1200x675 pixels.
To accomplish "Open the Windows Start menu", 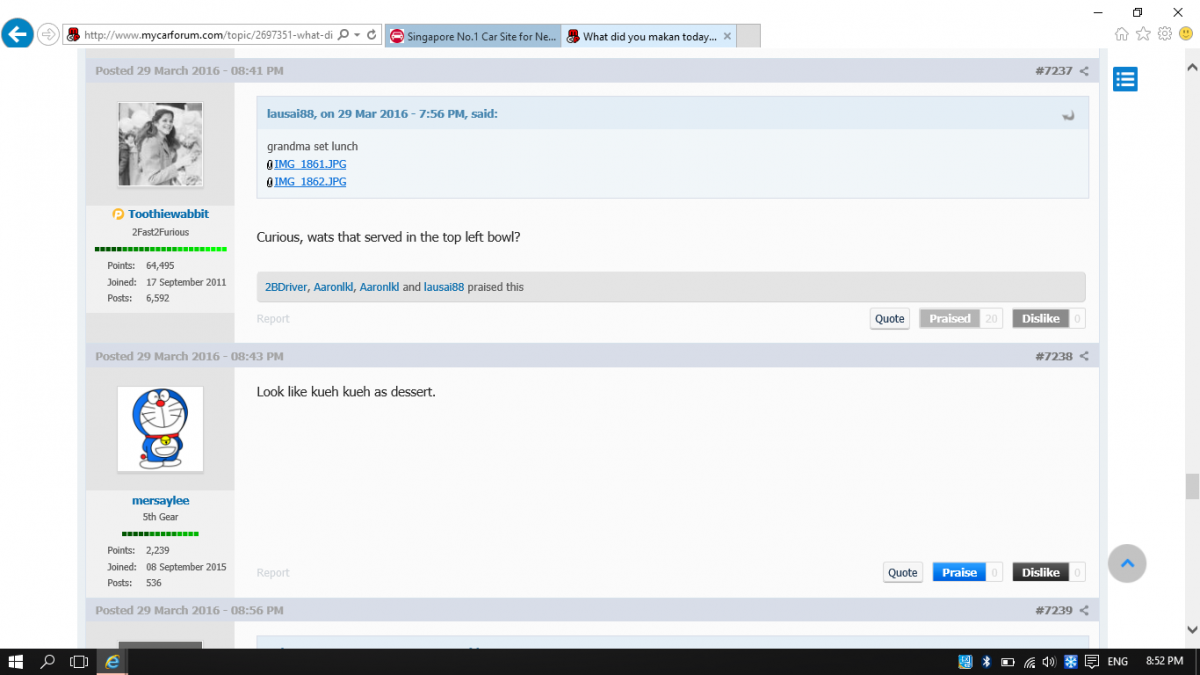I will pos(16,661).
